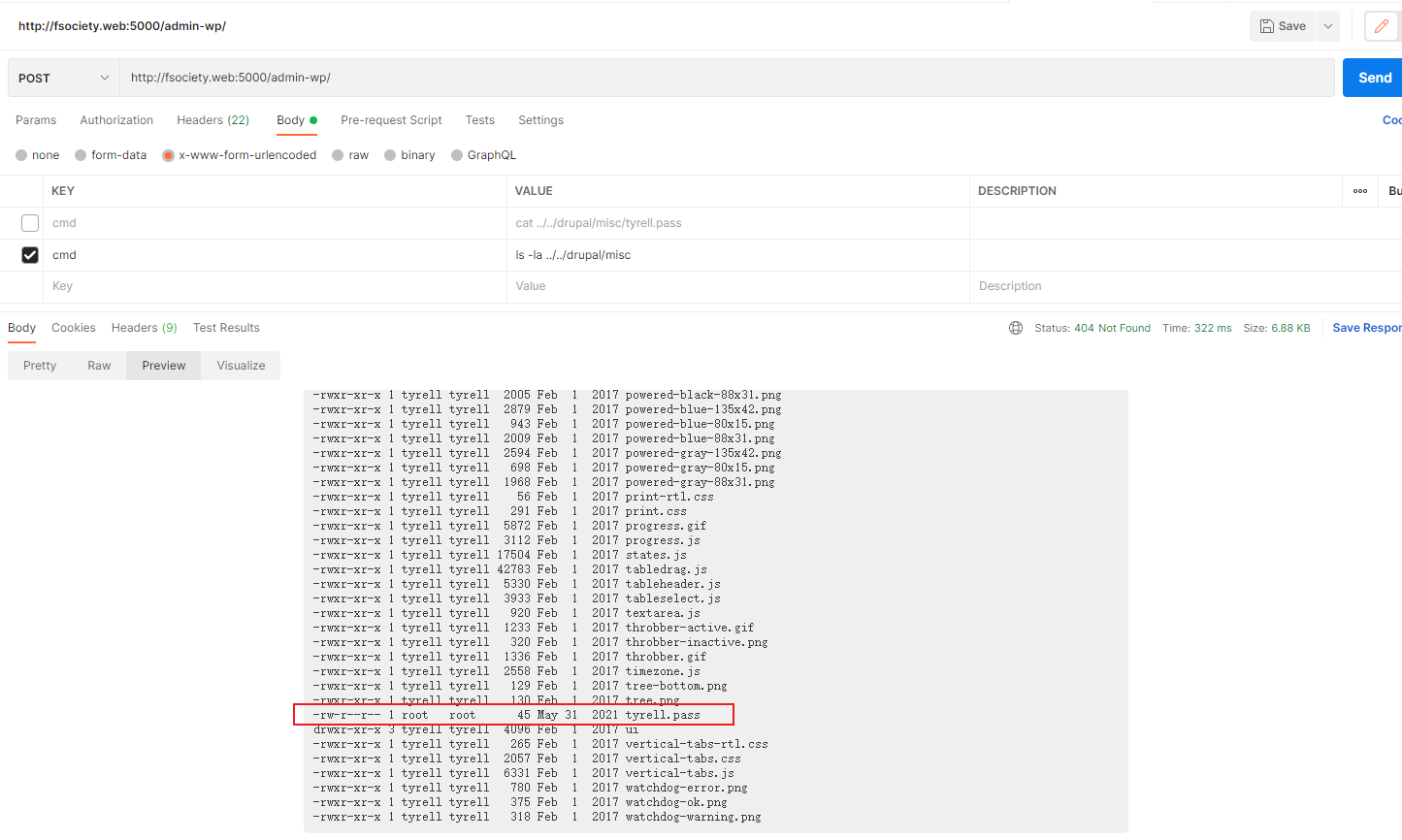Open the response Body tab
1402x840 pixels.
point(21,328)
